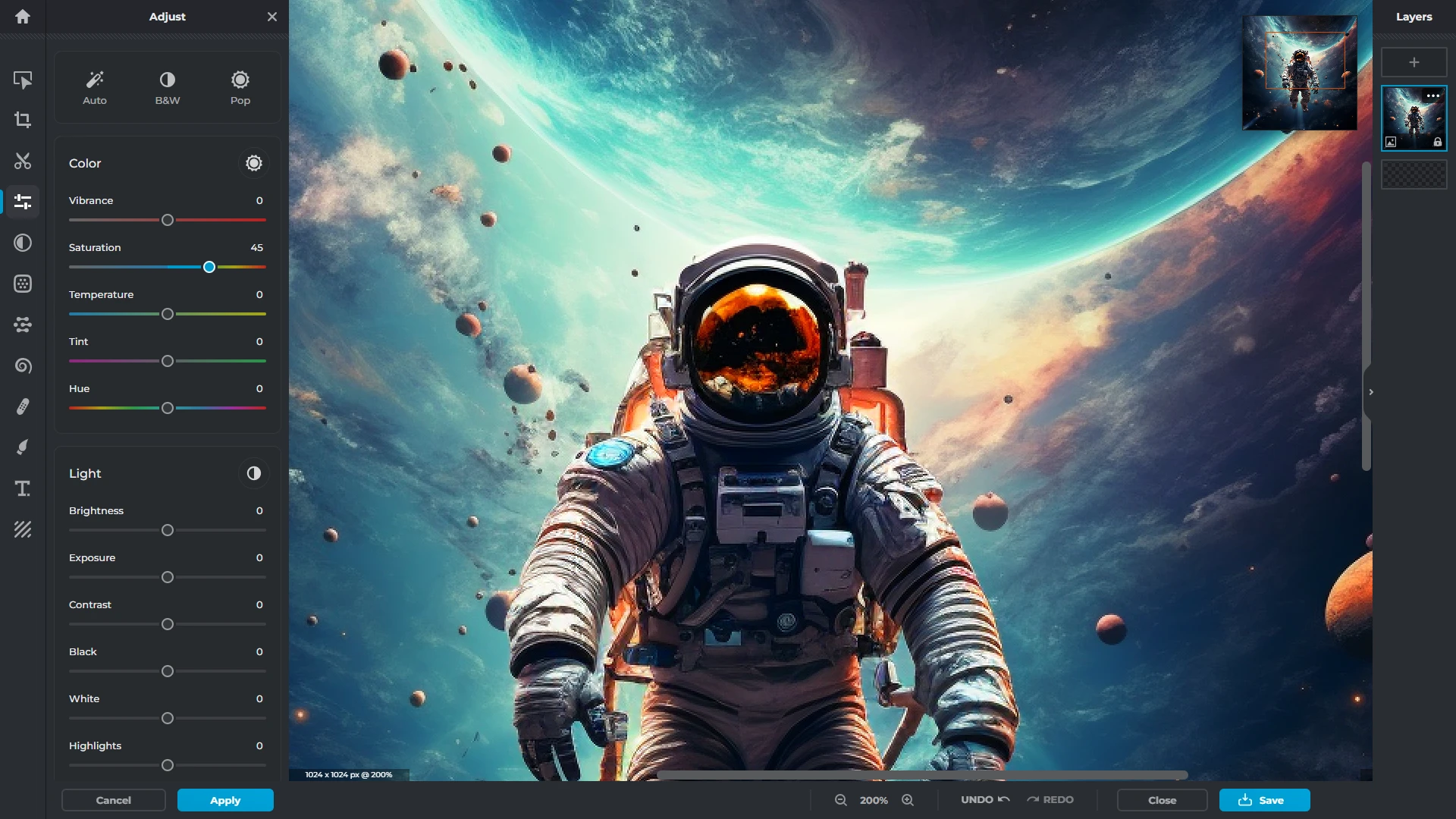Click the Temperature slider handle
The image size is (1456, 819).
[x=168, y=314]
